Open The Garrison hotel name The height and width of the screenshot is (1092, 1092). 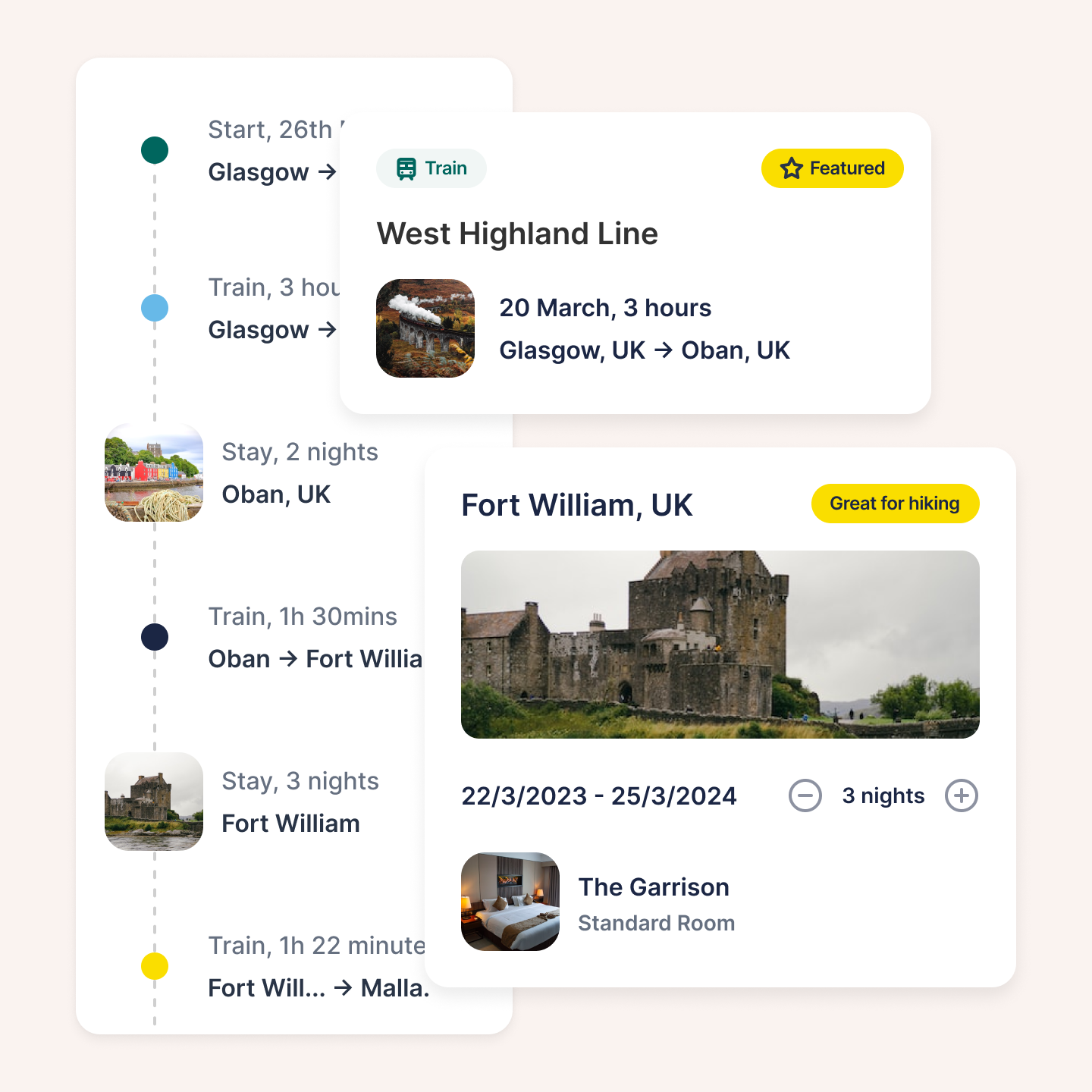coord(654,887)
